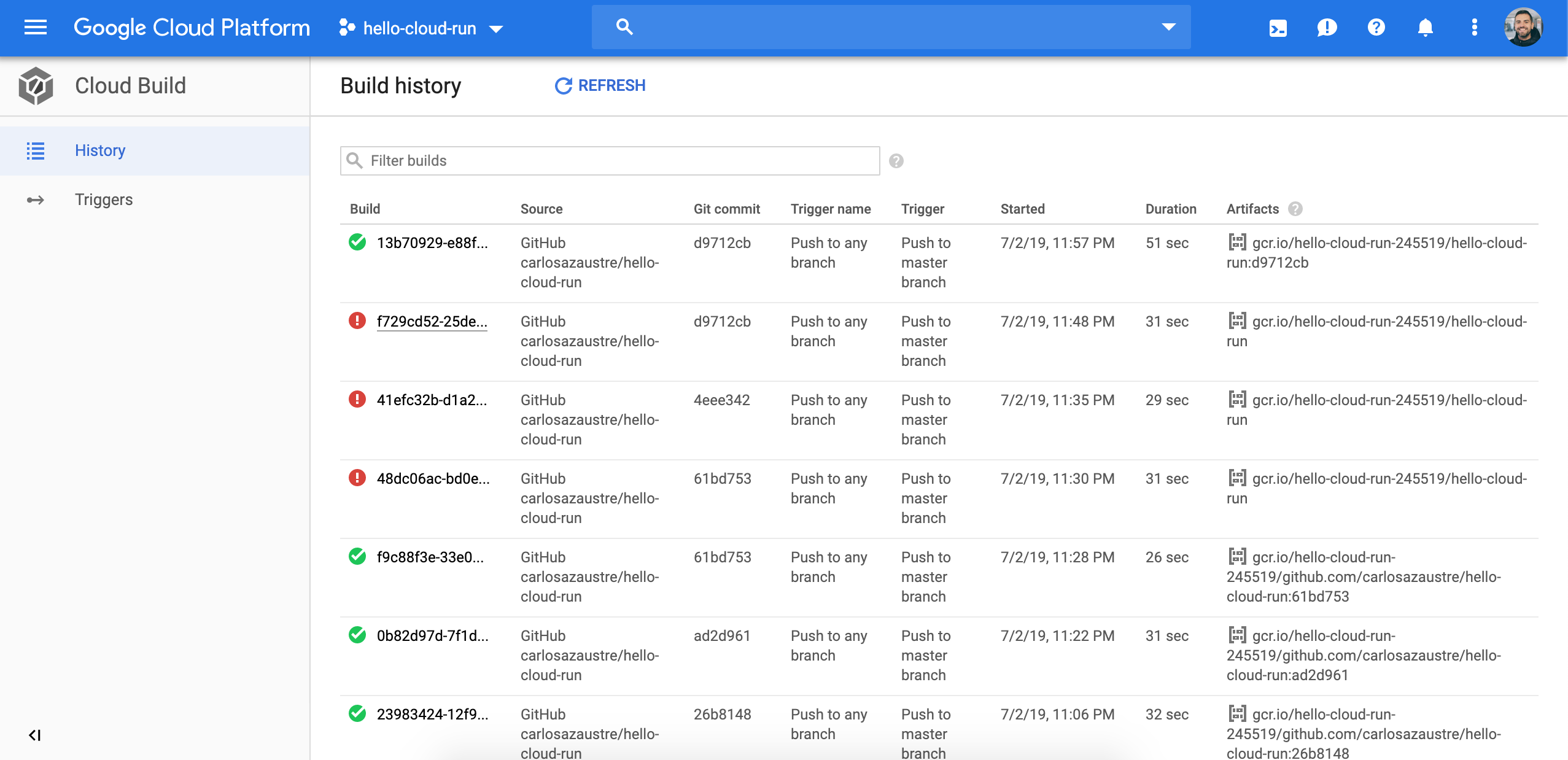Click artifact image icon for 11:48 PM build
Screen dimensions: 1568x760
[1237, 321]
